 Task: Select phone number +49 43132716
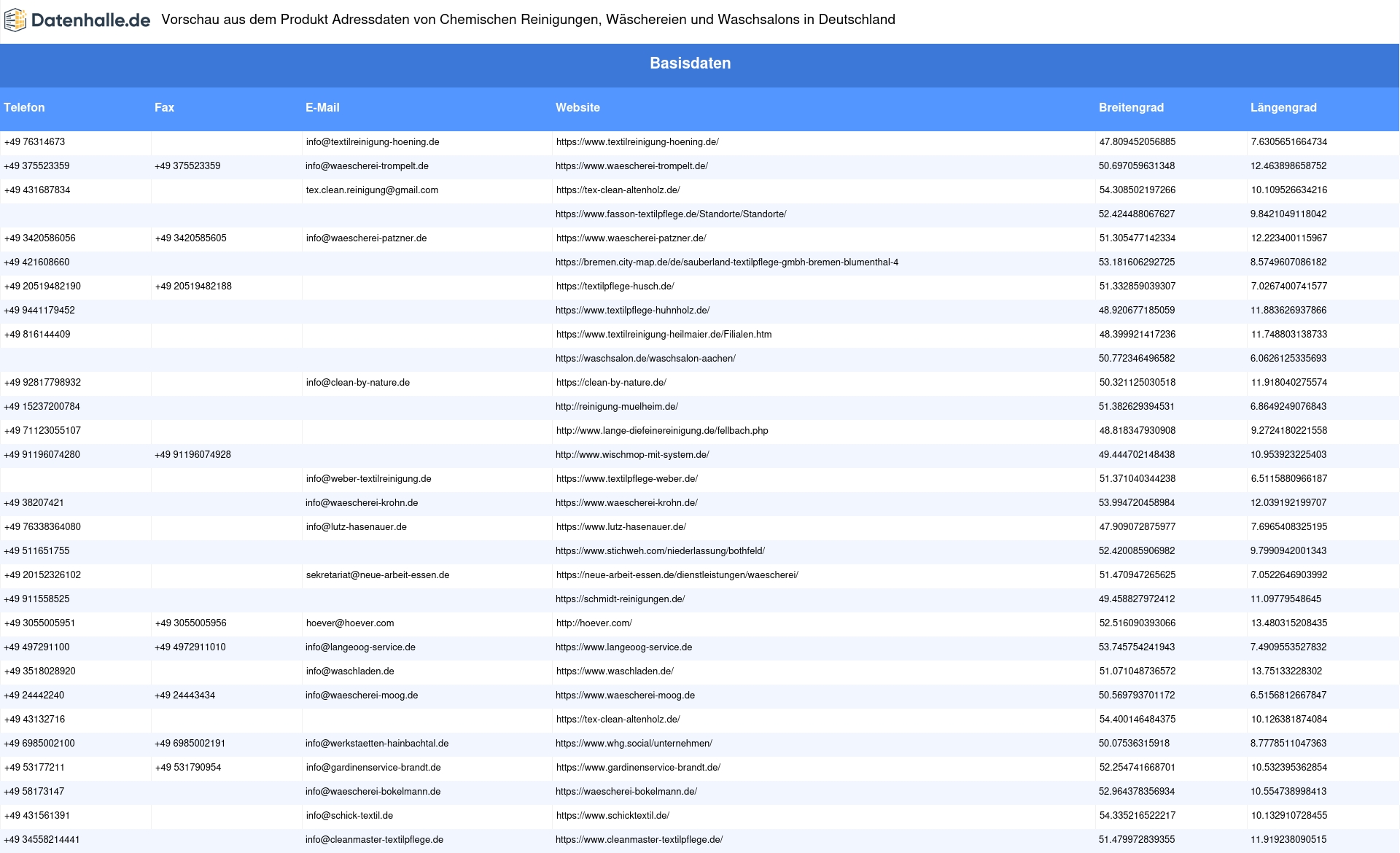click(x=34, y=720)
